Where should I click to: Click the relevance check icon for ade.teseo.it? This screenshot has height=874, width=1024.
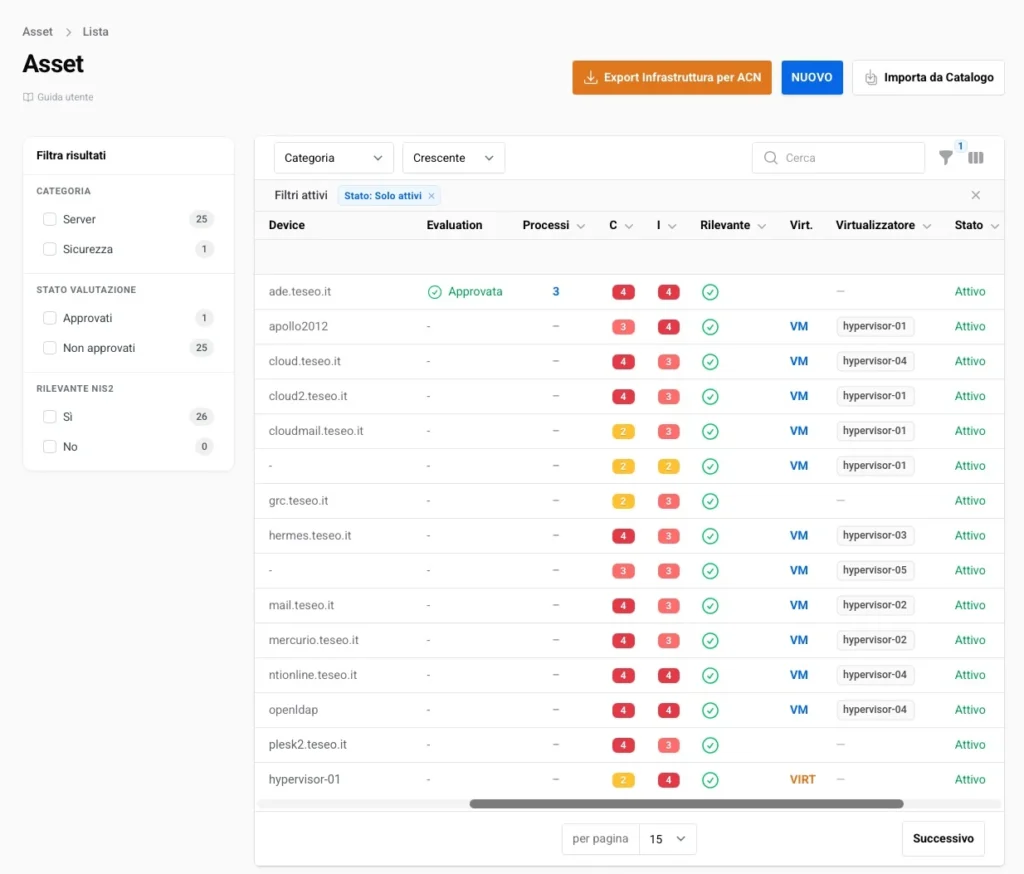(710, 292)
